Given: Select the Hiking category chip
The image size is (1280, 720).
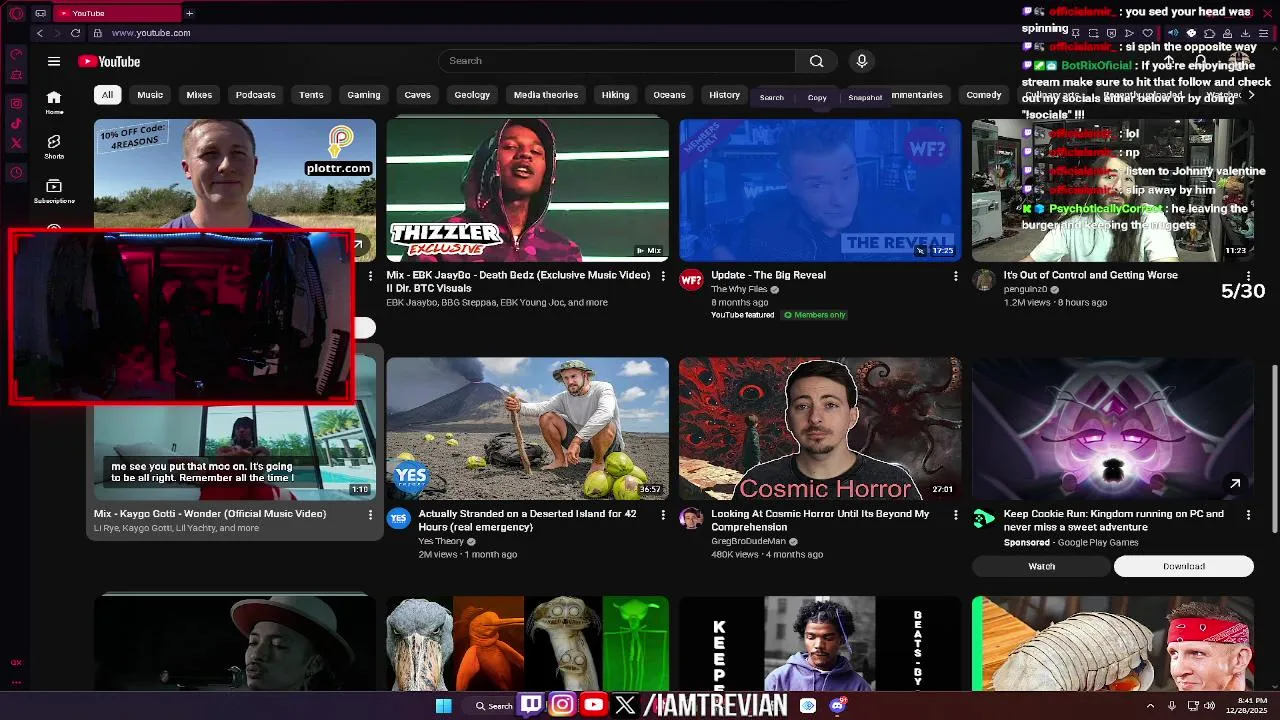Looking at the screenshot, I should (615, 95).
